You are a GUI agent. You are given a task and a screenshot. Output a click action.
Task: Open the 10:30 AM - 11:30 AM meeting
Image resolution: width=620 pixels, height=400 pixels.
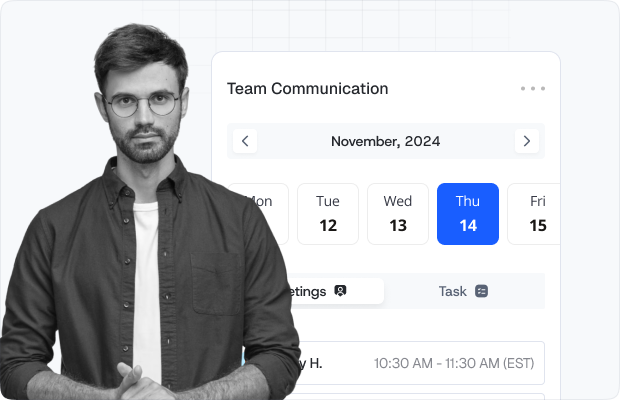coord(440,363)
